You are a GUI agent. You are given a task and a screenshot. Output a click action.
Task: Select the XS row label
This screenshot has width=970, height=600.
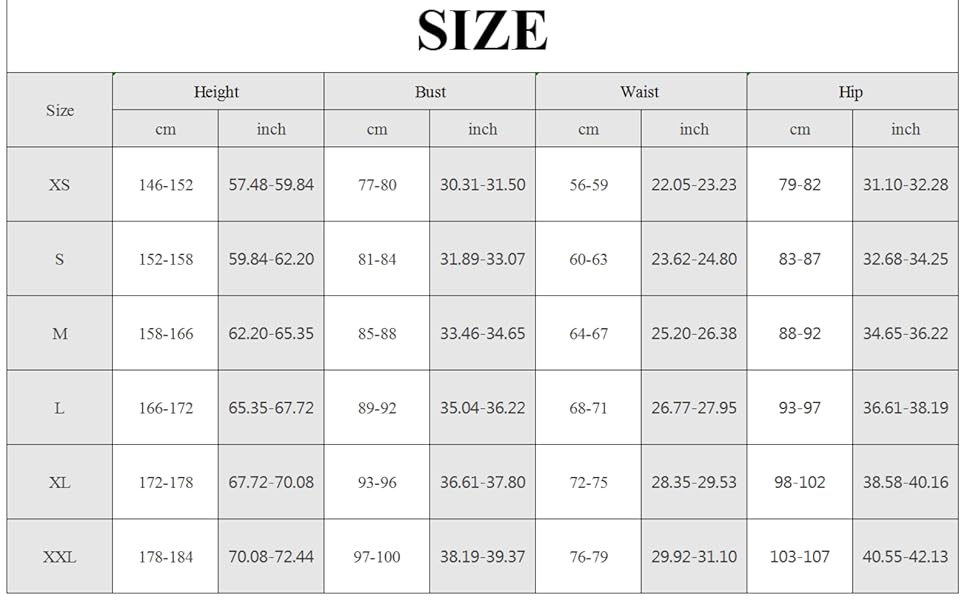tap(60, 185)
